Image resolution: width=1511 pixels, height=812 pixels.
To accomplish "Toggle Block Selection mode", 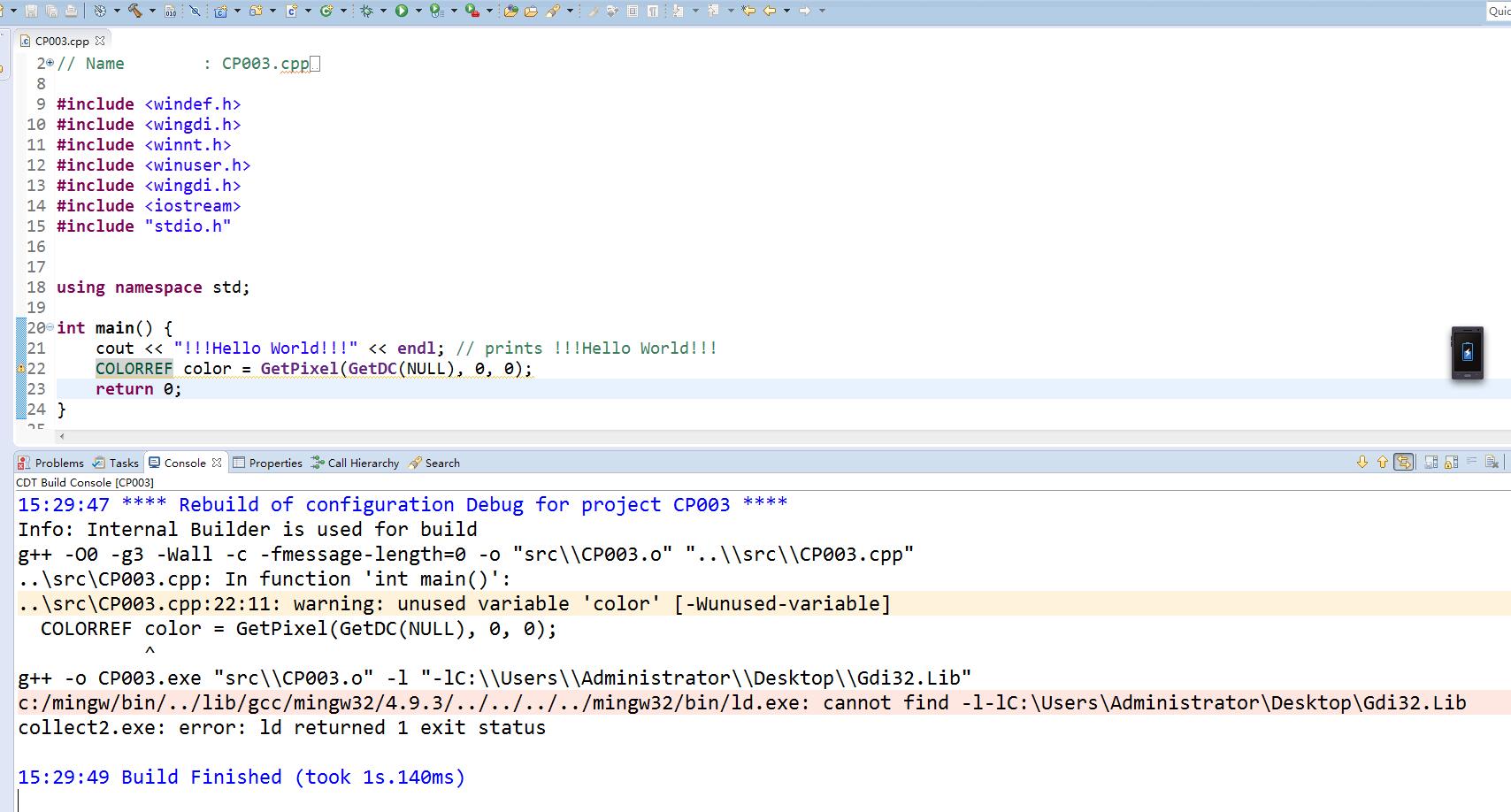I will pos(633,11).
